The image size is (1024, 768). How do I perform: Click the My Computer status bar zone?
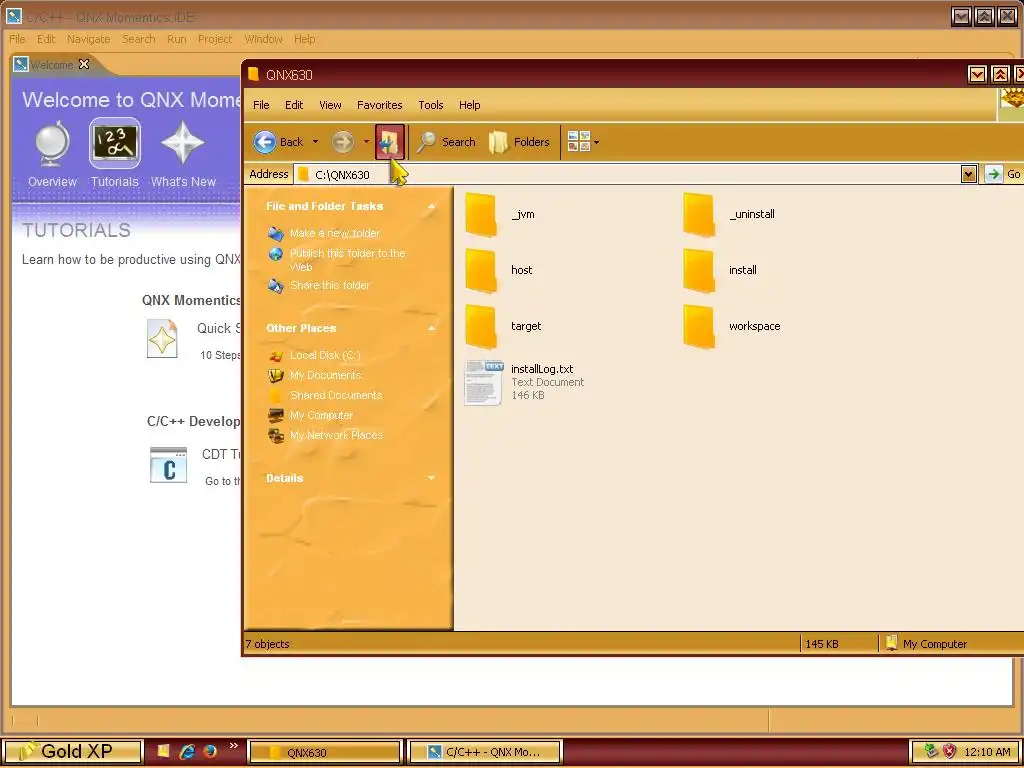pos(950,644)
